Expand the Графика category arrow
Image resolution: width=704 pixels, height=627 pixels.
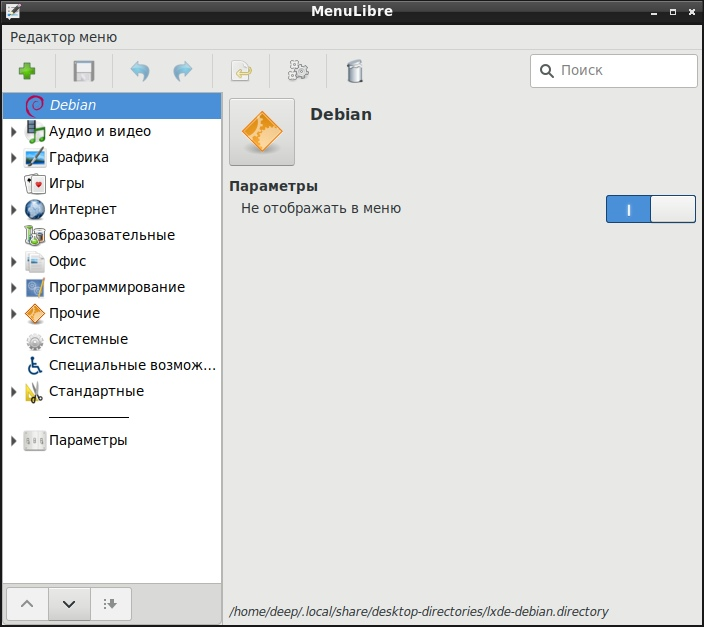click(x=13, y=158)
